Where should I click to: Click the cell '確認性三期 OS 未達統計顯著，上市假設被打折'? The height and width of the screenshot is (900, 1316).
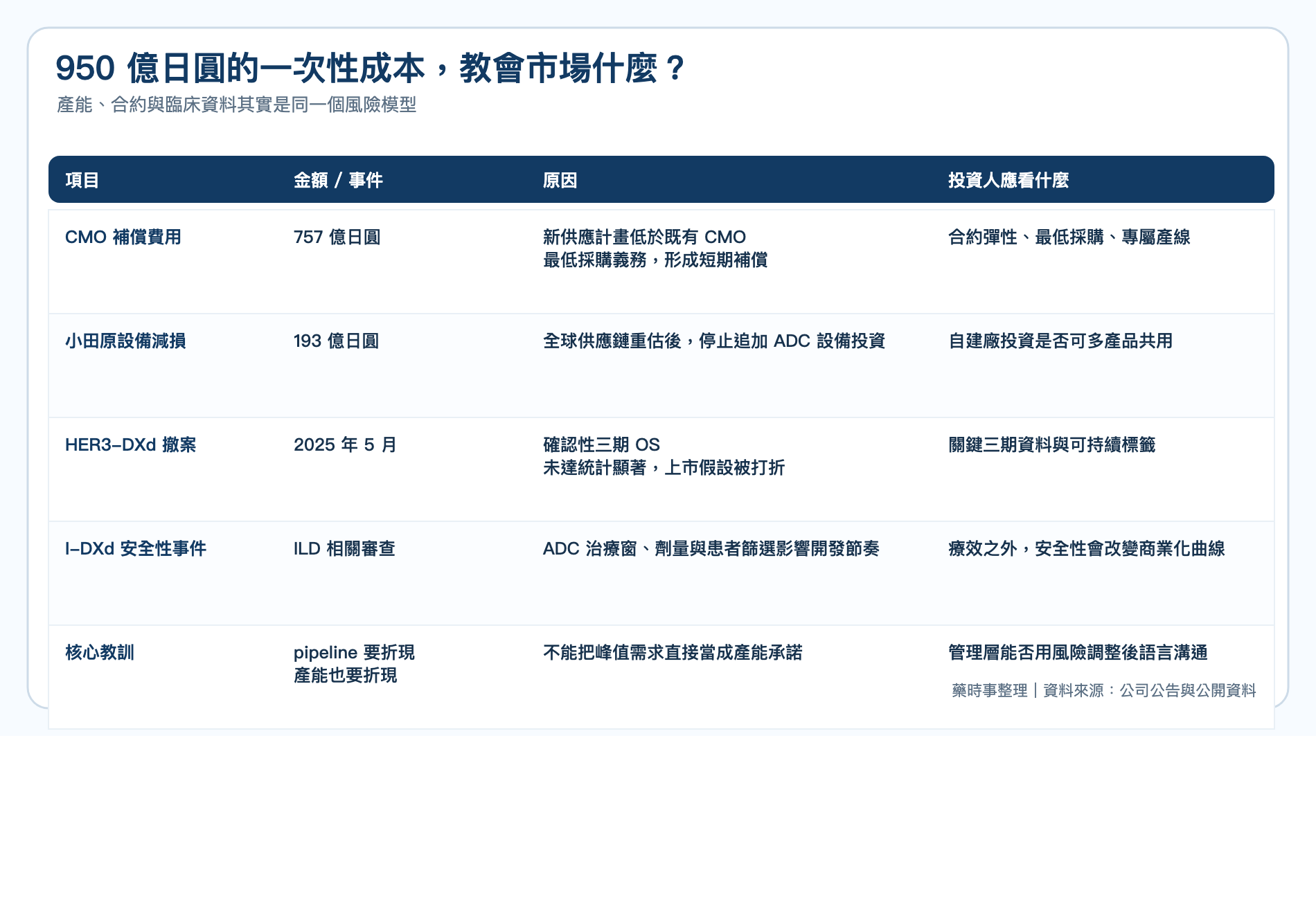coord(664,456)
